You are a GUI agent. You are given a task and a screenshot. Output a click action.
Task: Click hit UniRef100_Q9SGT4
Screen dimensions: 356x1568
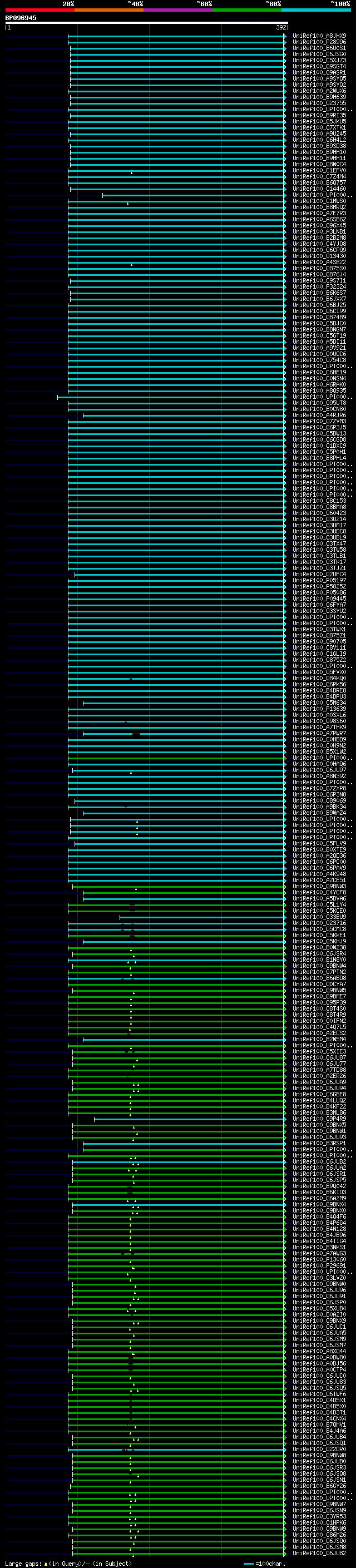tap(319, 66)
